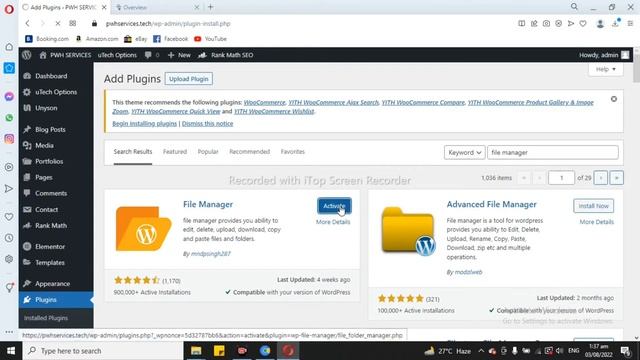This screenshot has width=640, height=360.
Task: Click the current page number field
Action: tap(561, 178)
